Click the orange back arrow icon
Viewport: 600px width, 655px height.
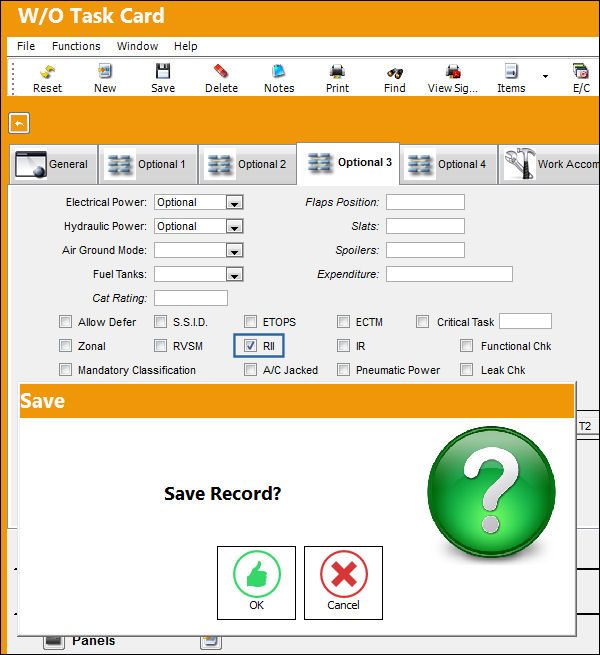pos(19,123)
